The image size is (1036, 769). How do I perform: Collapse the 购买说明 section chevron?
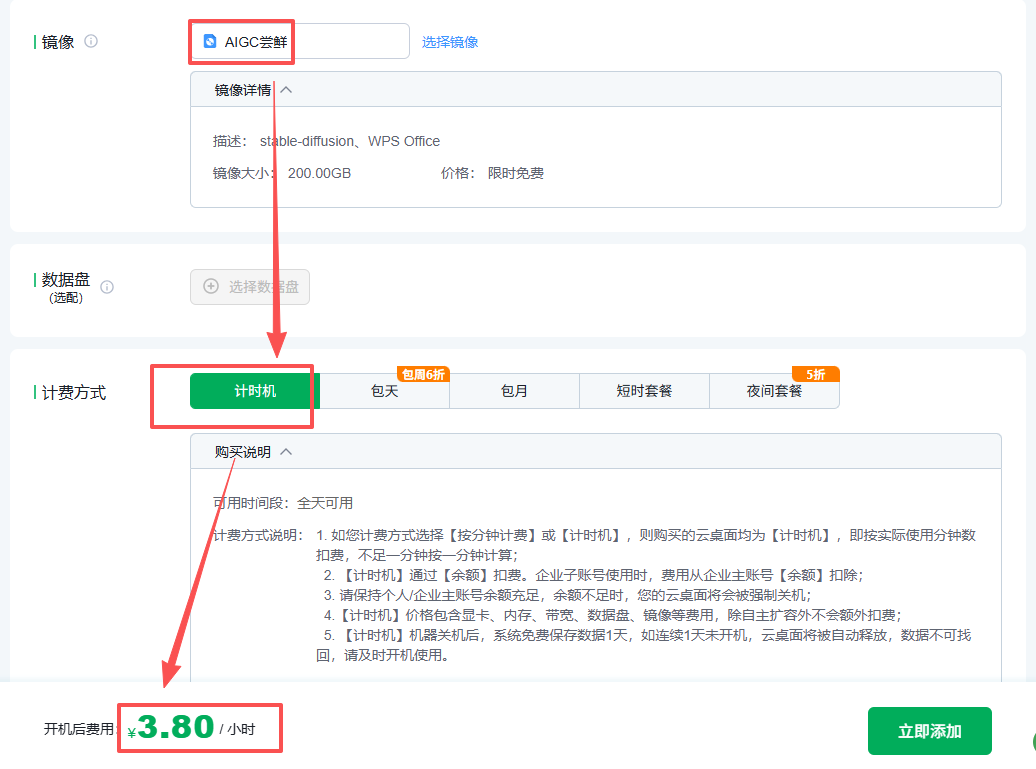click(286, 452)
